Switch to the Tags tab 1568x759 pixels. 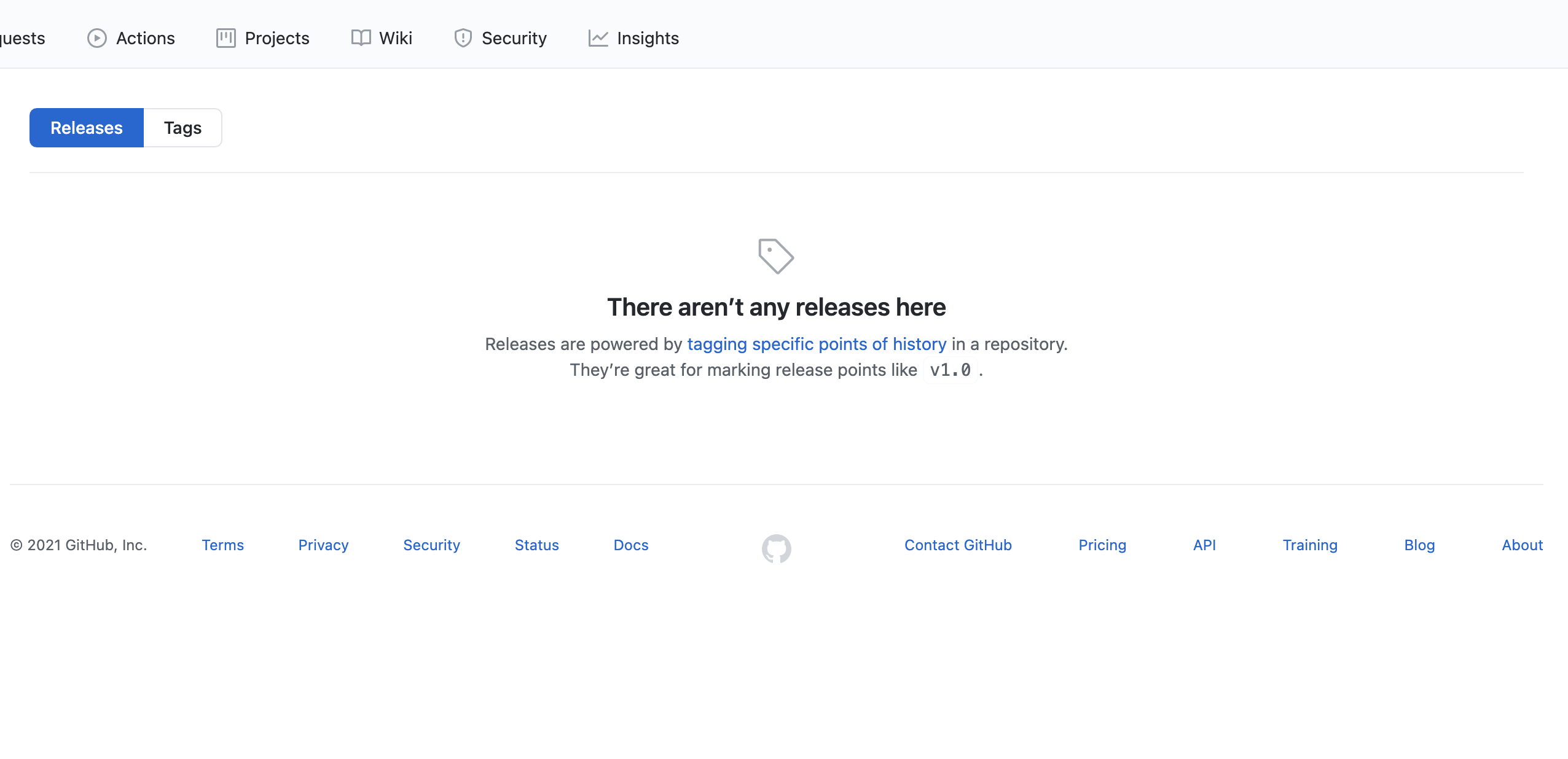click(182, 128)
